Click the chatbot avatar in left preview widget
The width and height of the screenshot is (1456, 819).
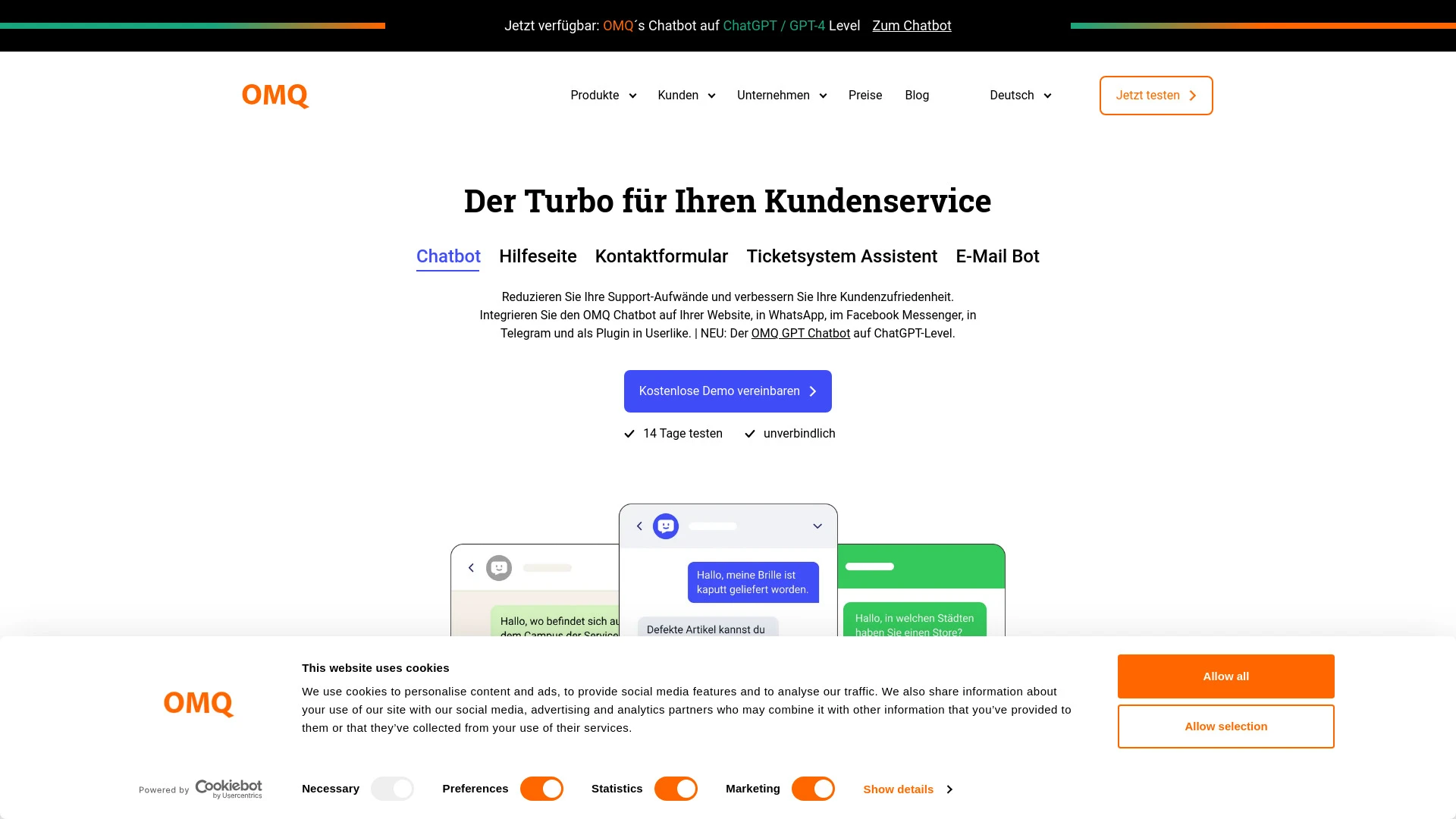pyautogui.click(x=499, y=567)
